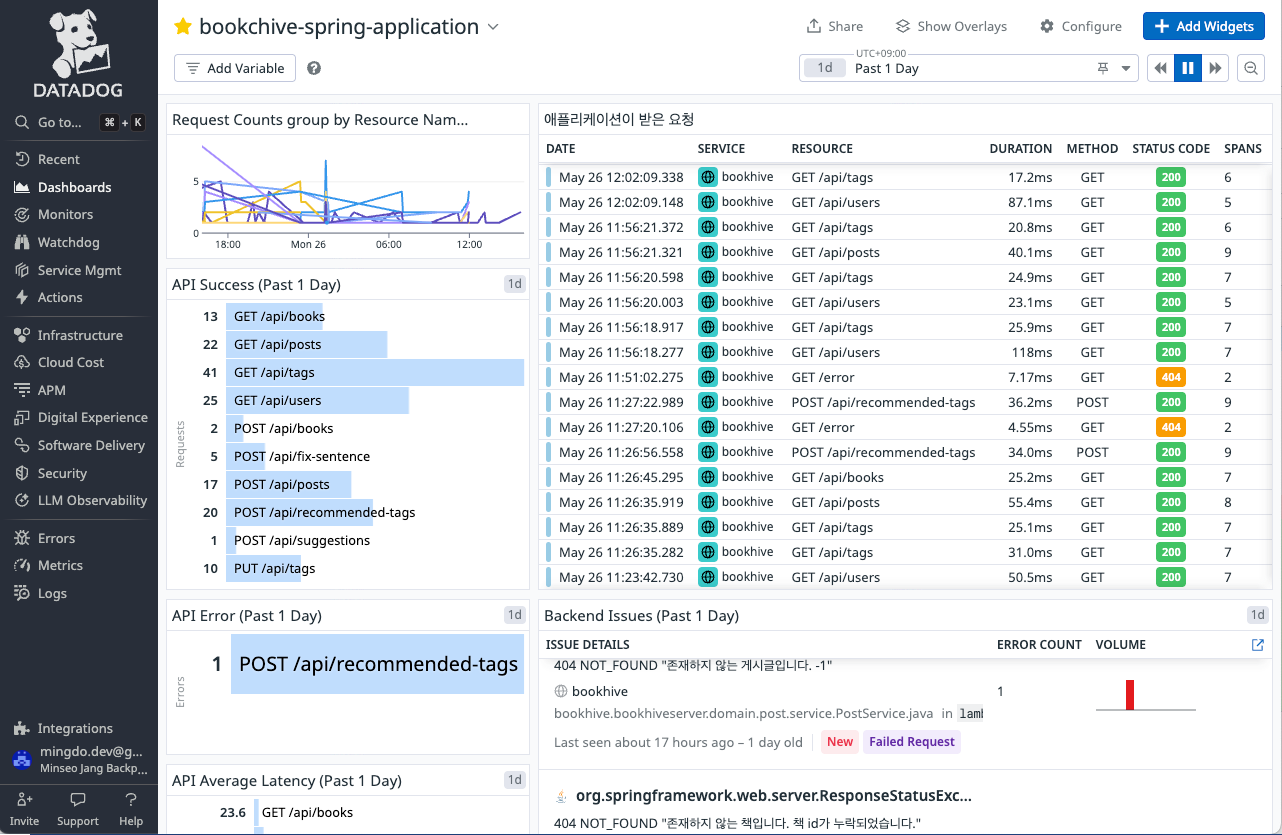Open Recent in the sidebar
Screen dimensions: 1282x835
click(59, 159)
